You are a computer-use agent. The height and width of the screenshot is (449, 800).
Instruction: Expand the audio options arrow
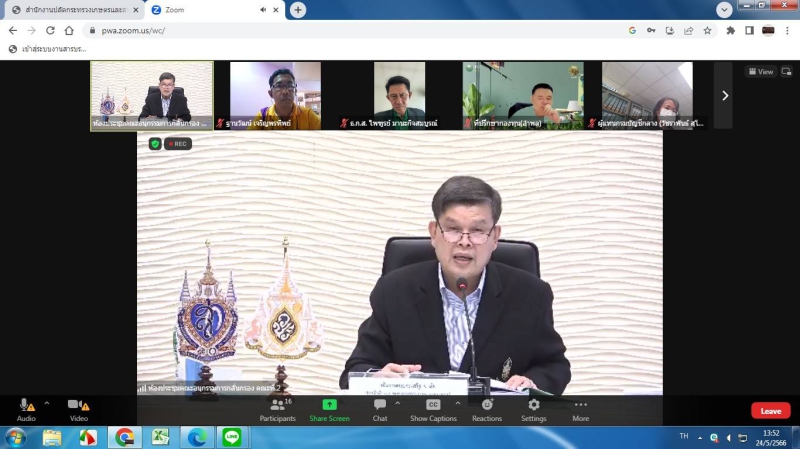click(46, 402)
